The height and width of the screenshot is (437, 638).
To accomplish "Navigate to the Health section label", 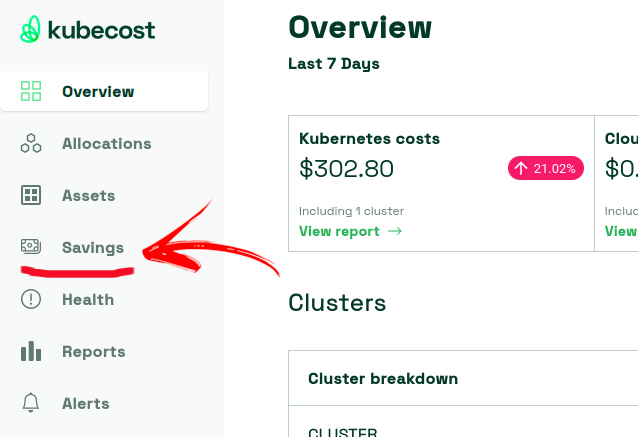I will pyautogui.click(x=88, y=300).
